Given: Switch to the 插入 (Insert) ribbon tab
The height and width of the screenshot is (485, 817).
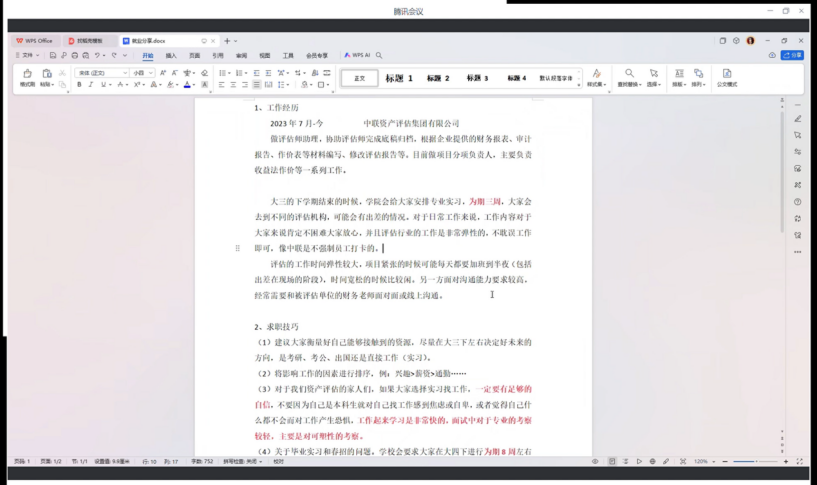Looking at the screenshot, I should (x=171, y=56).
